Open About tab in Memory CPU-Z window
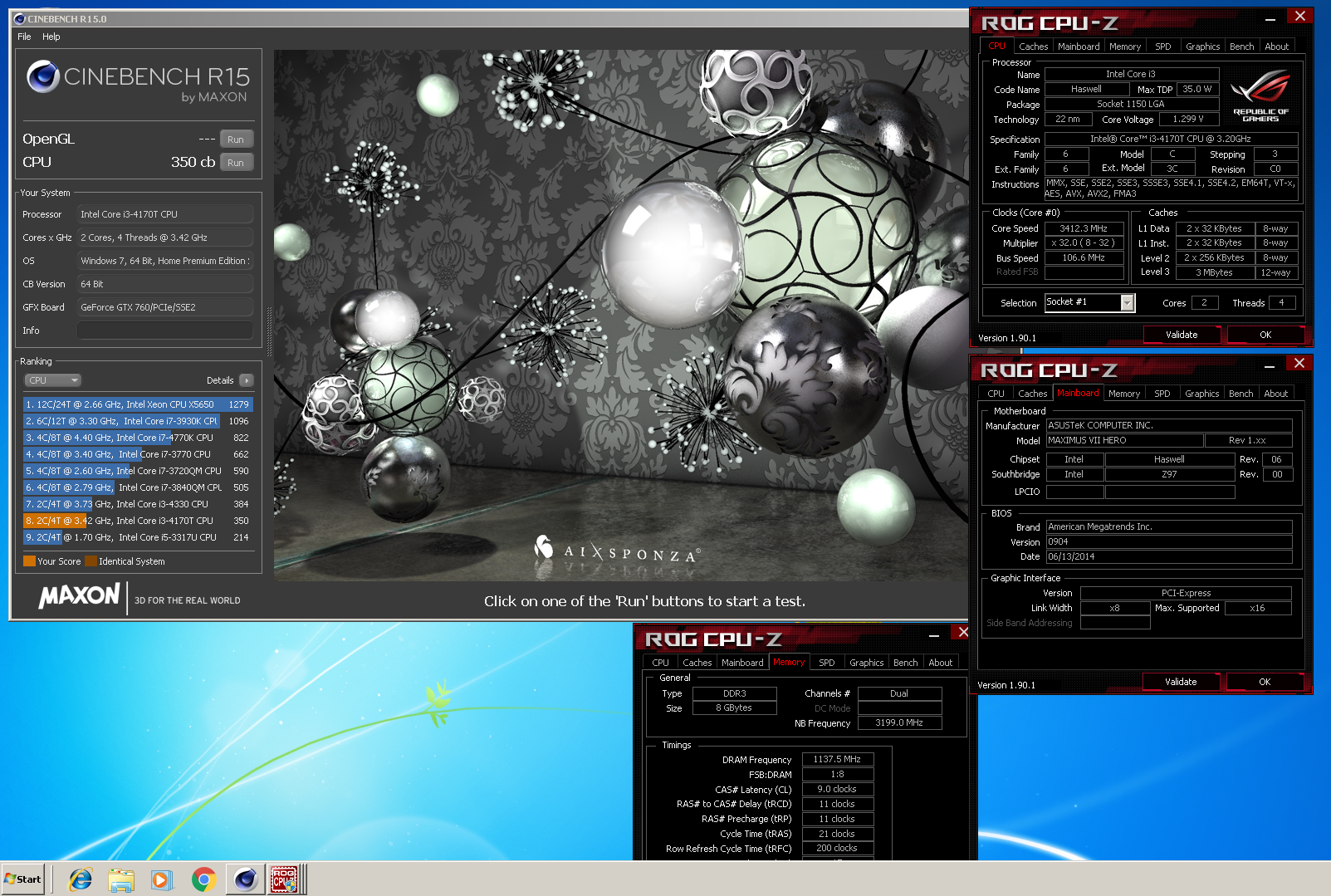Screen dimensions: 1331x896 click(941, 663)
